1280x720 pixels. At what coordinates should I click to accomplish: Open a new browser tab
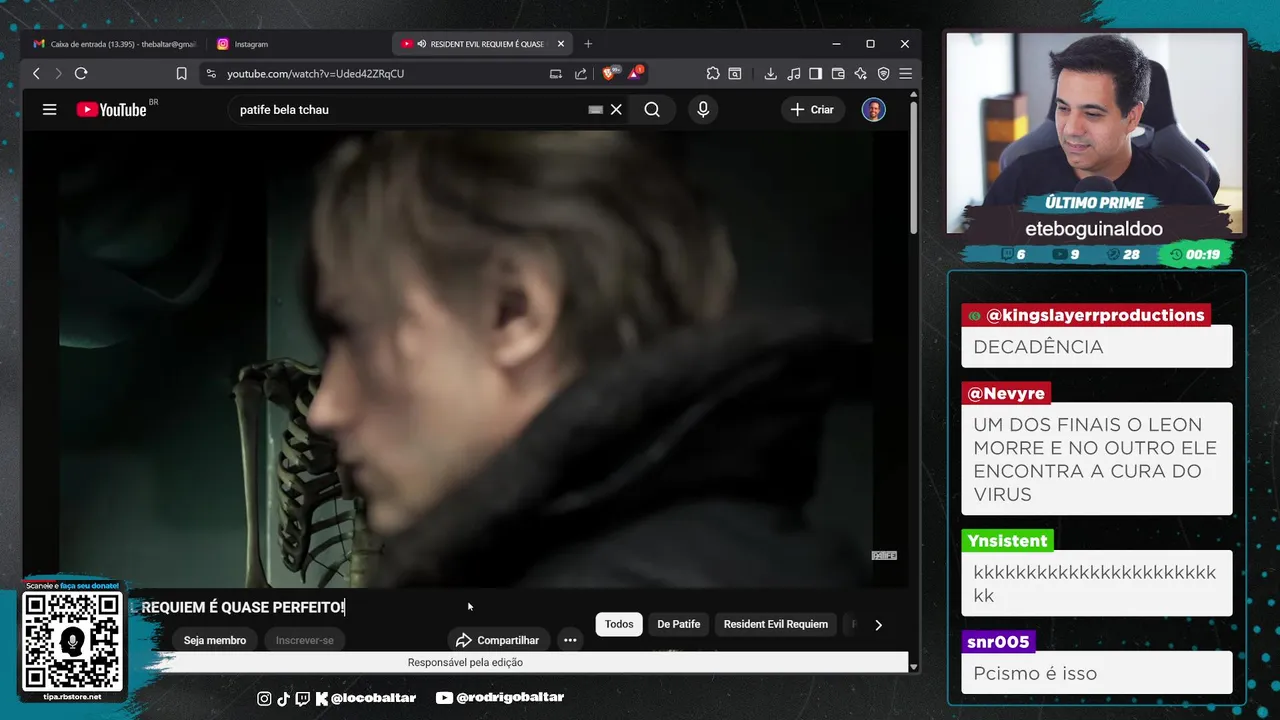tap(588, 44)
